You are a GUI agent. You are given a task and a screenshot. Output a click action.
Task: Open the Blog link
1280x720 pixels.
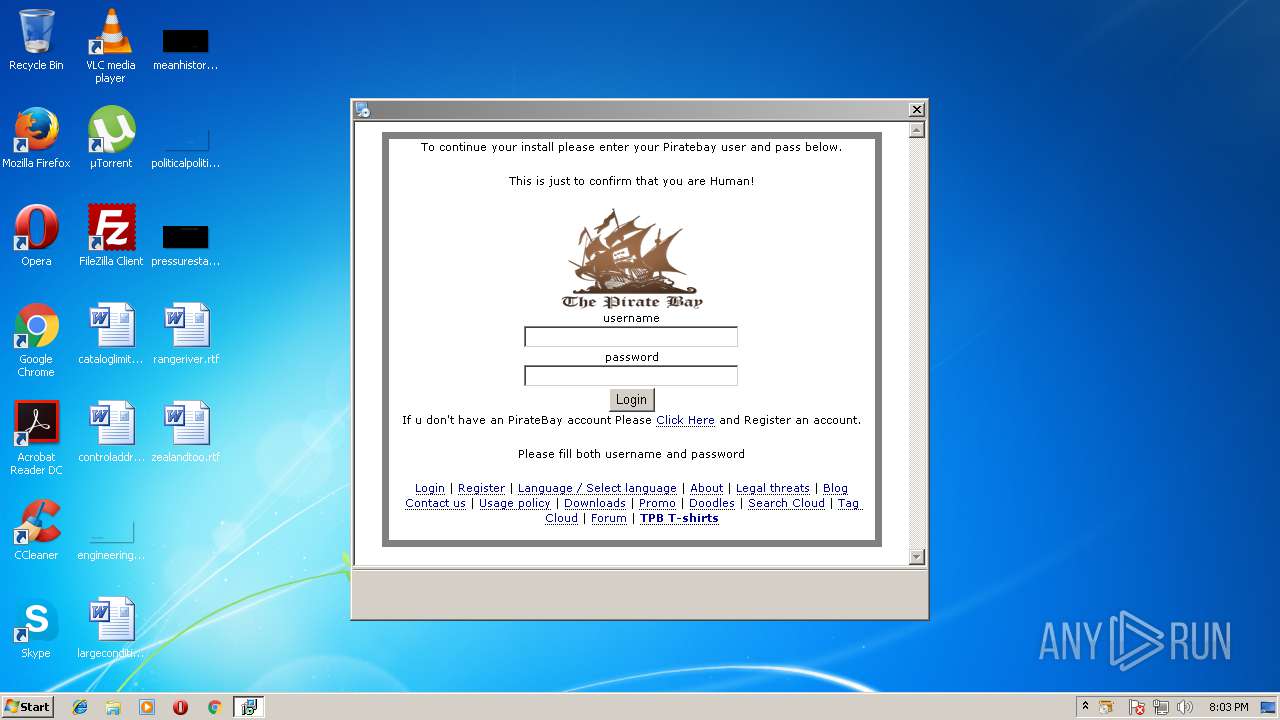pos(835,488)
